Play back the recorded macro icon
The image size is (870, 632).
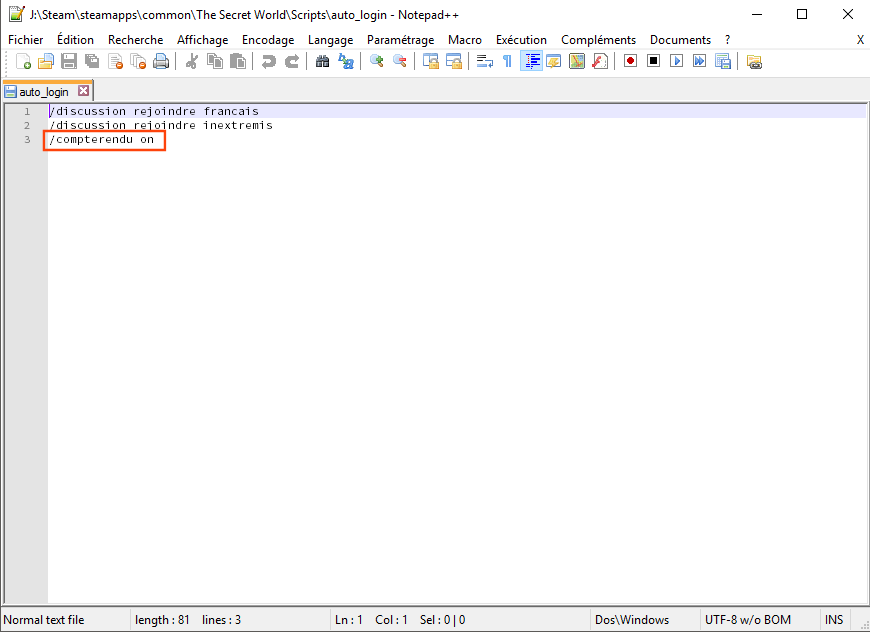676,61
